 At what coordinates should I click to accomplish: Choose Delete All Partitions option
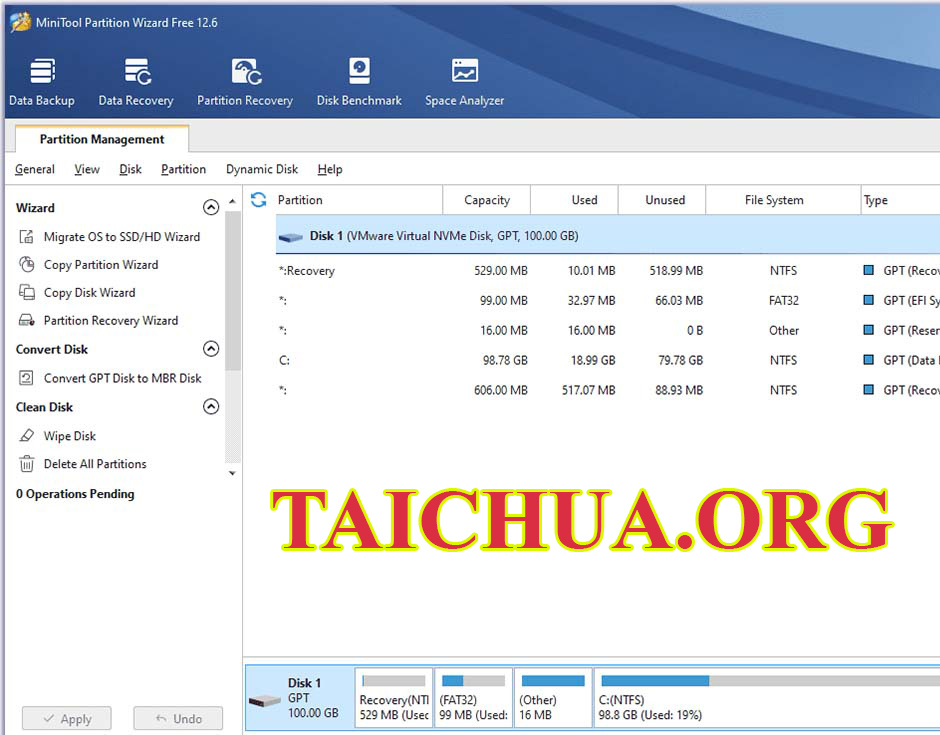tap(94, 464)
